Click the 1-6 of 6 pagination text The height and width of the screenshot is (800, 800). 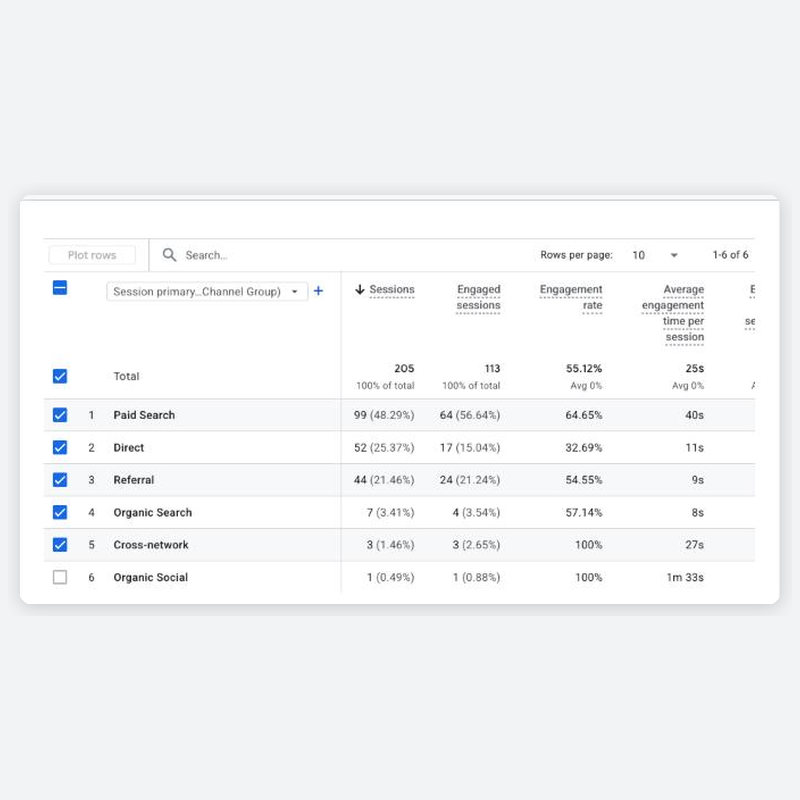730,255
